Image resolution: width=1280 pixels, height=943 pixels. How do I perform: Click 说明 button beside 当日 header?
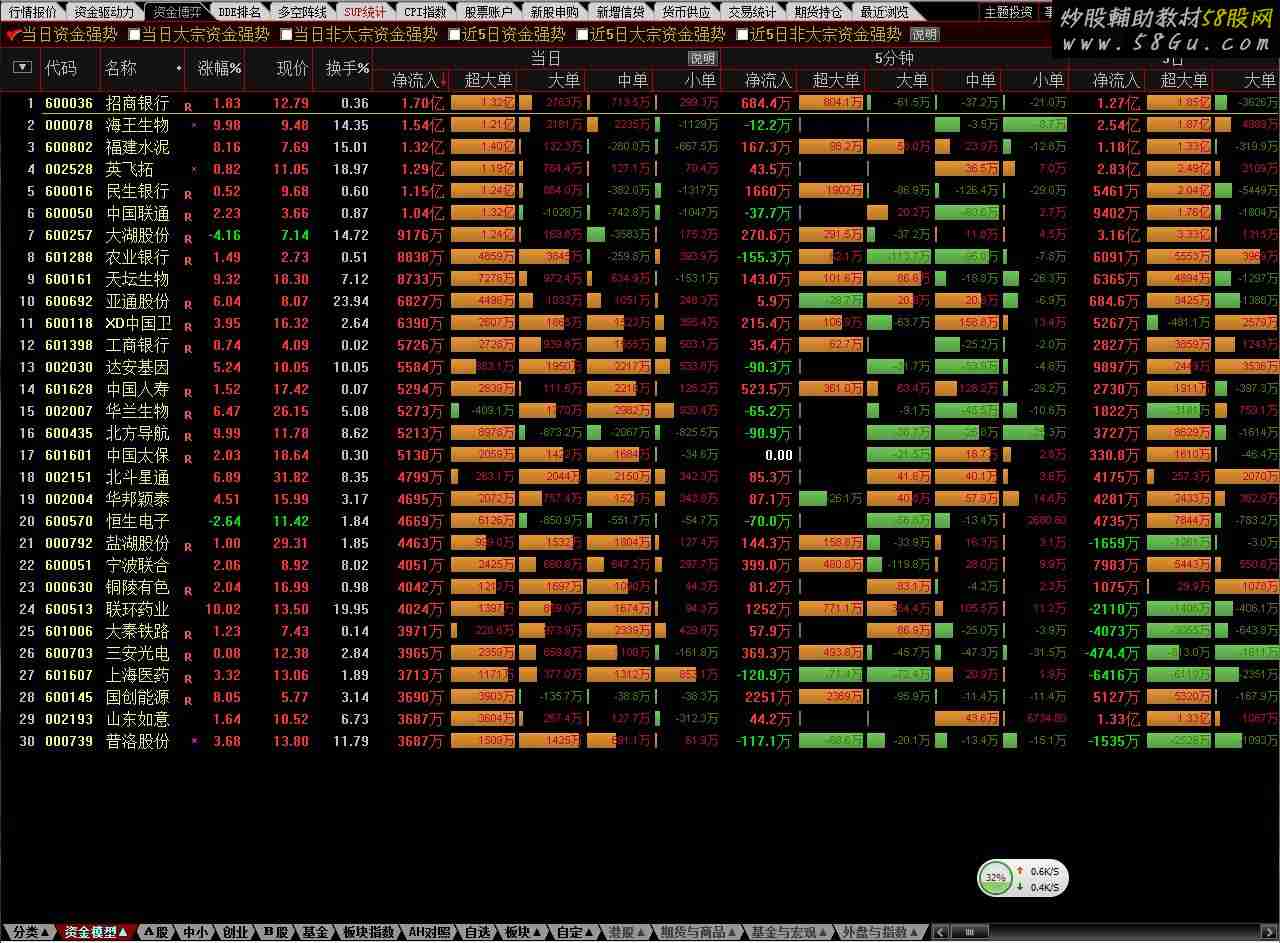703,58
